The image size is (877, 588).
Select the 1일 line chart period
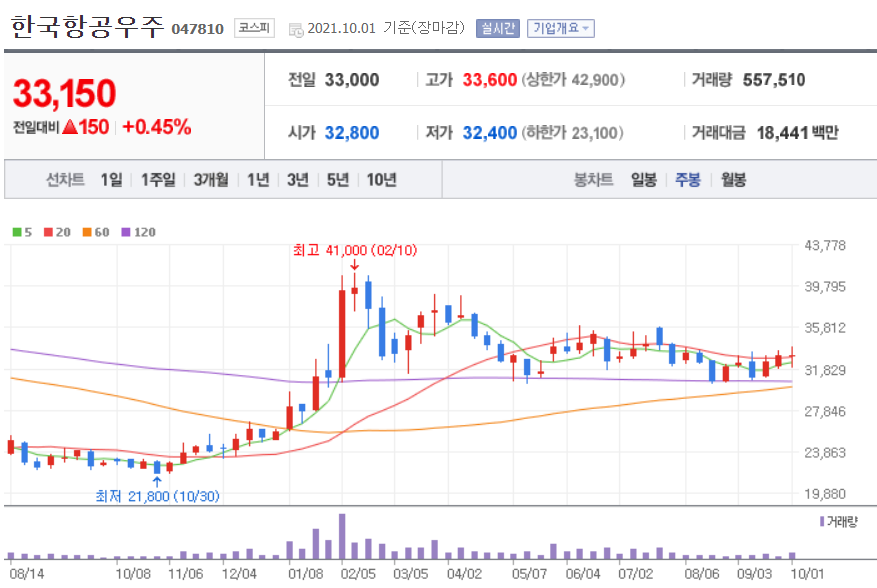(111, 180)
